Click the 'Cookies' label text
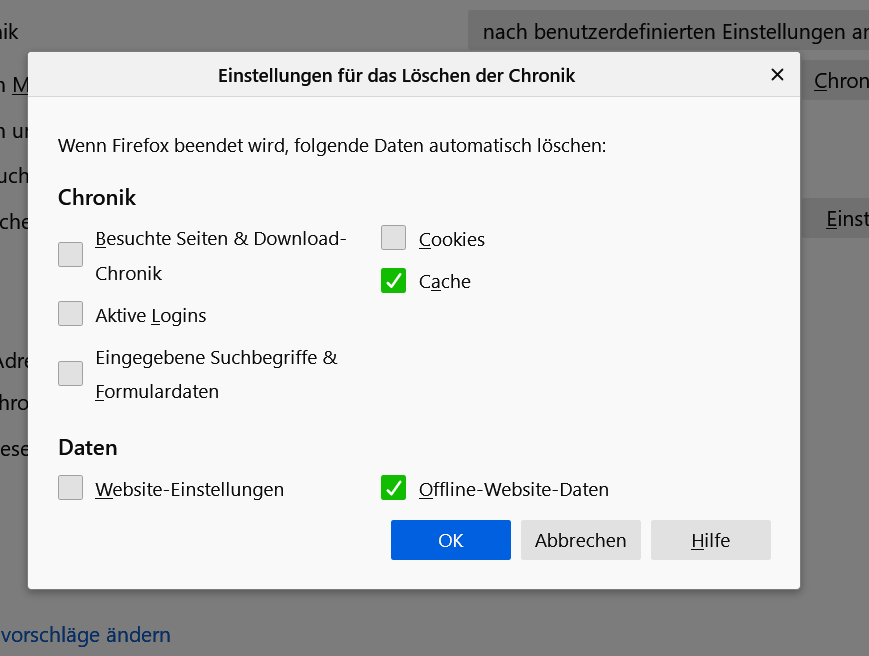 tap(452, 240)
